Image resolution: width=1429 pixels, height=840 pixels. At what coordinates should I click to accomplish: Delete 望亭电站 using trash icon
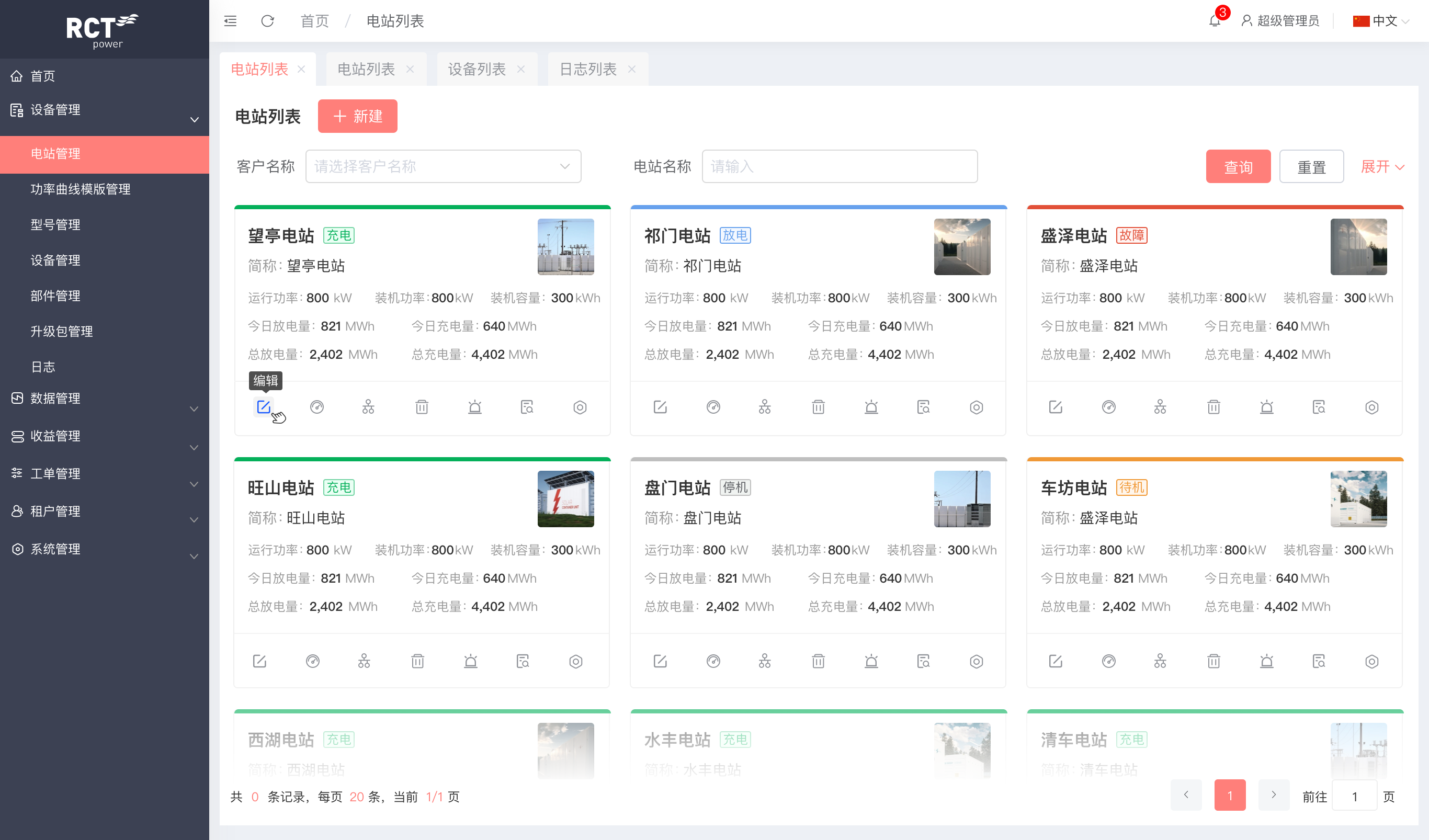coord(422,407)
